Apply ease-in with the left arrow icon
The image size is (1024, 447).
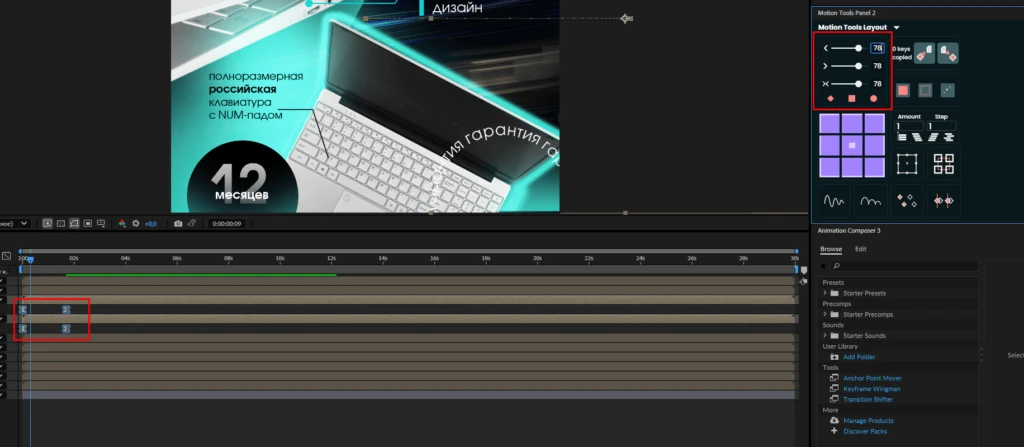[x=825, y=48]
